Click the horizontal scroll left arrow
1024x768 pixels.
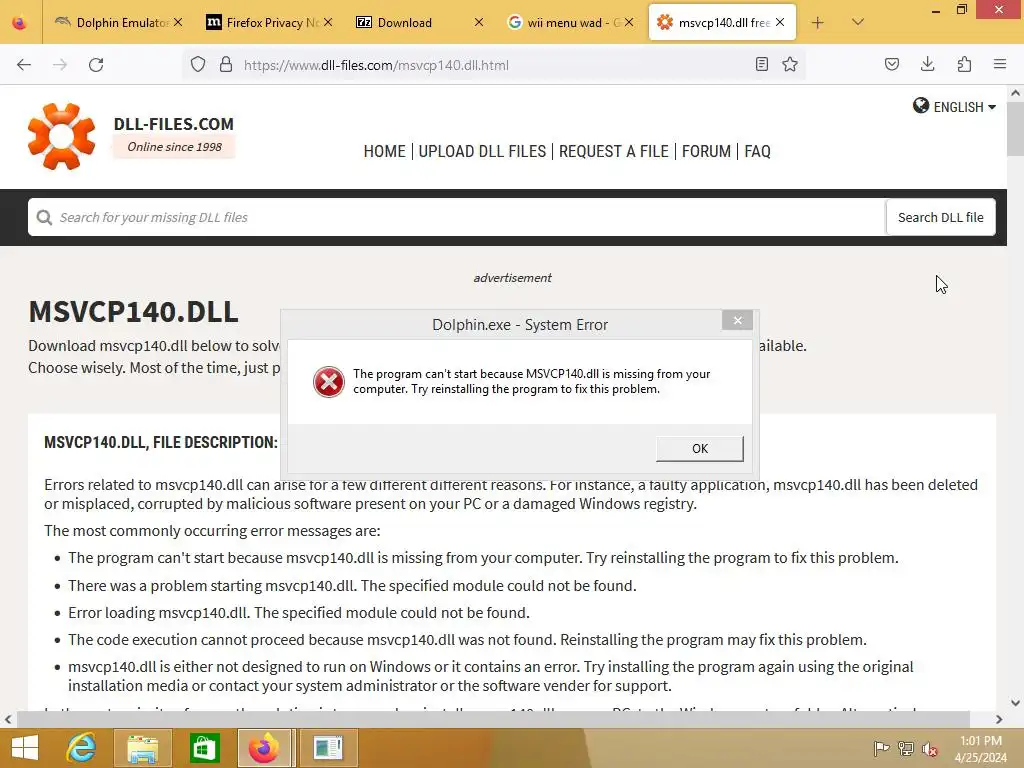coord(8,719)
